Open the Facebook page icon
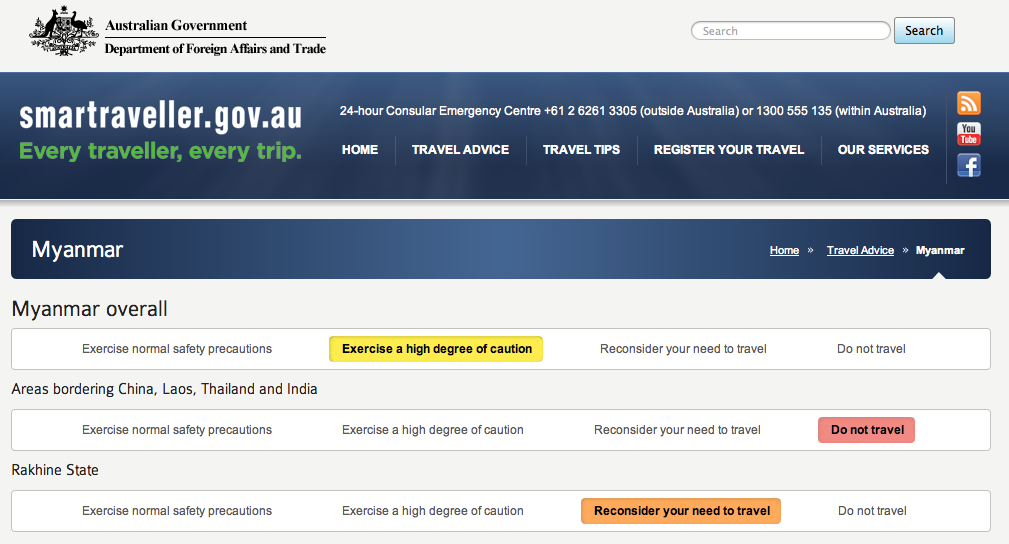This screenshot has width=1009, height=544. [x=968, y=165]
